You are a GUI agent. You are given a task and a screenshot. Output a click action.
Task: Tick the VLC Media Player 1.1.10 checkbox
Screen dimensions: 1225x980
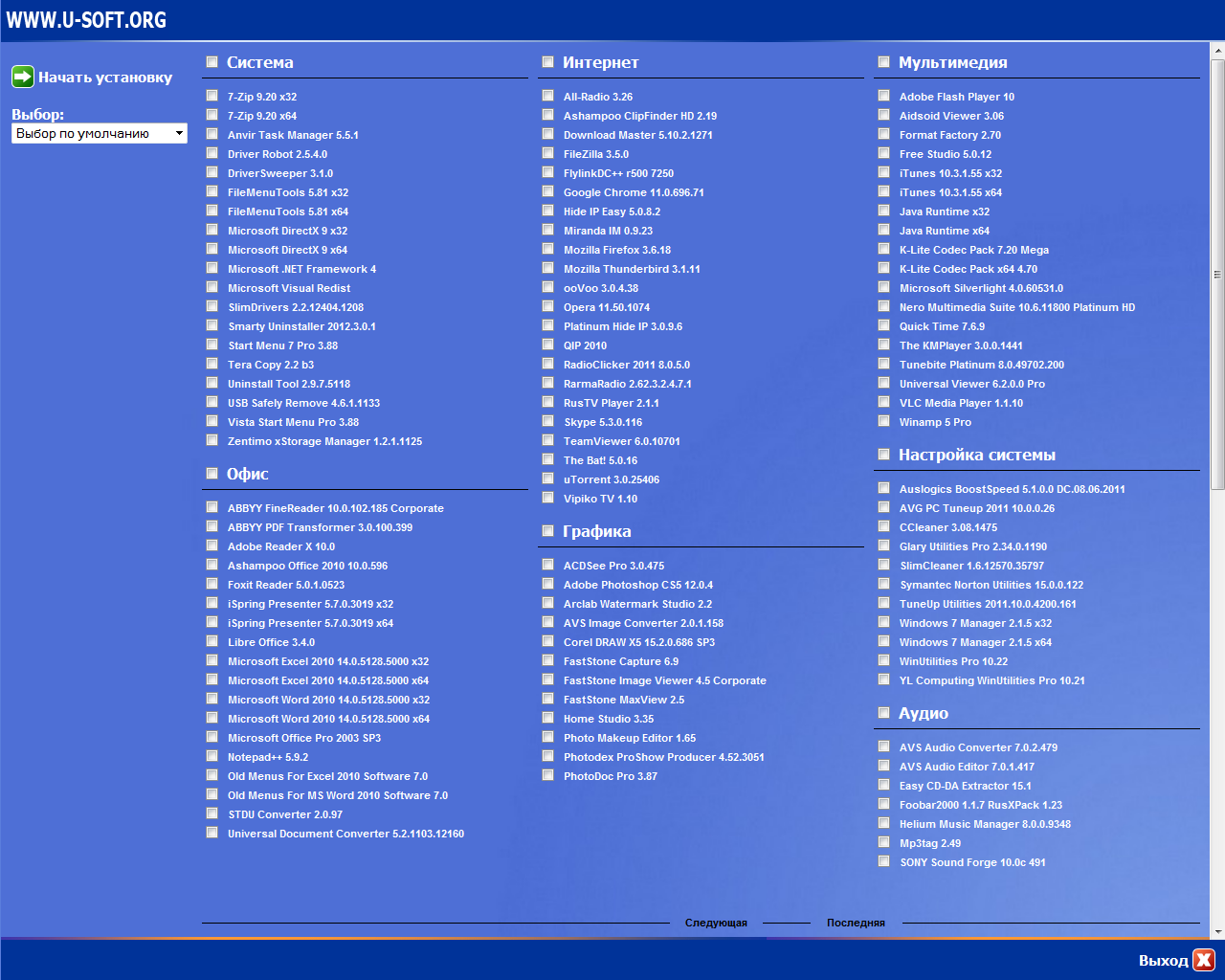[x=884, y=402]
